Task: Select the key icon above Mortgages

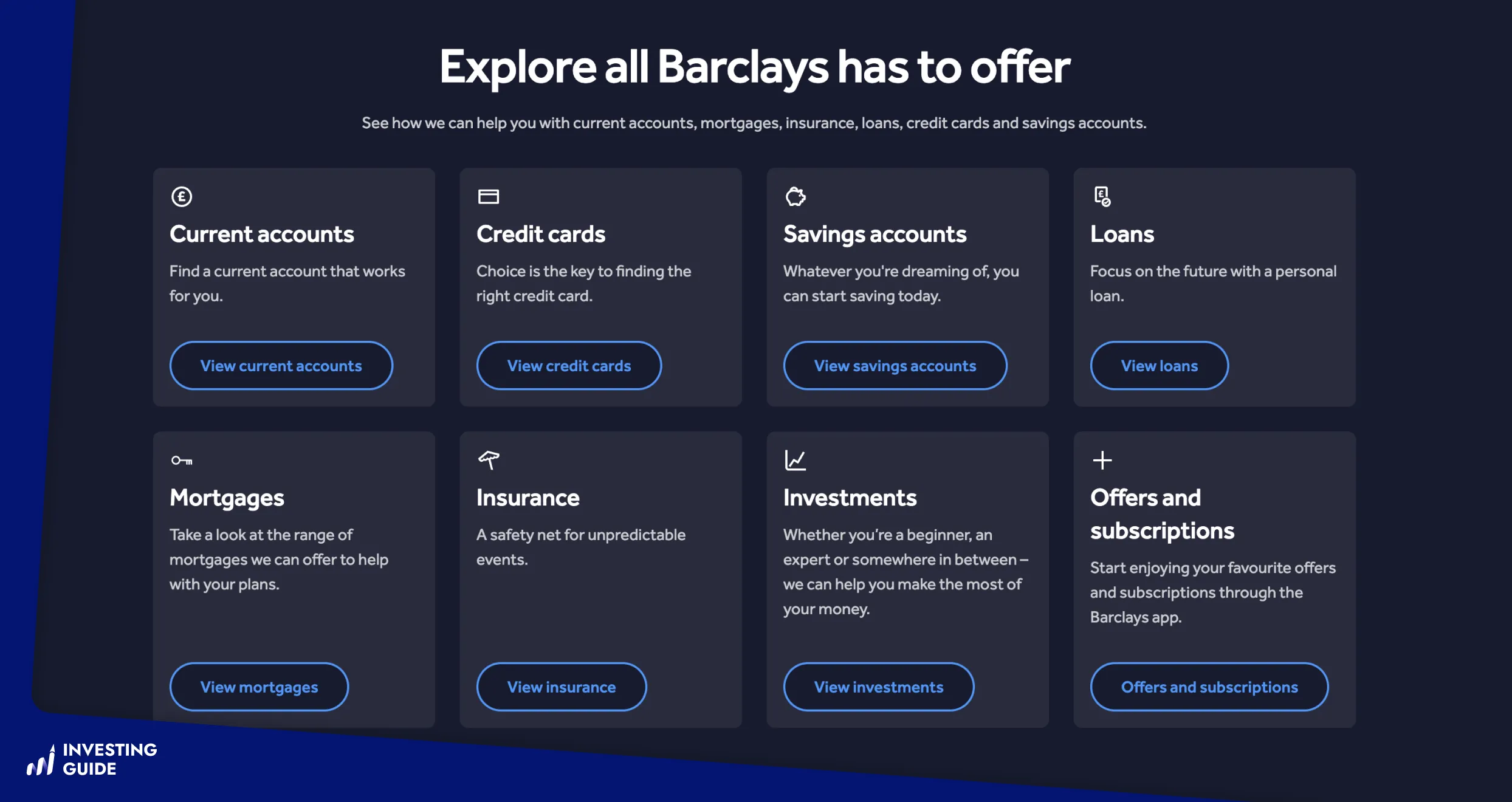Action: point(182,460)
